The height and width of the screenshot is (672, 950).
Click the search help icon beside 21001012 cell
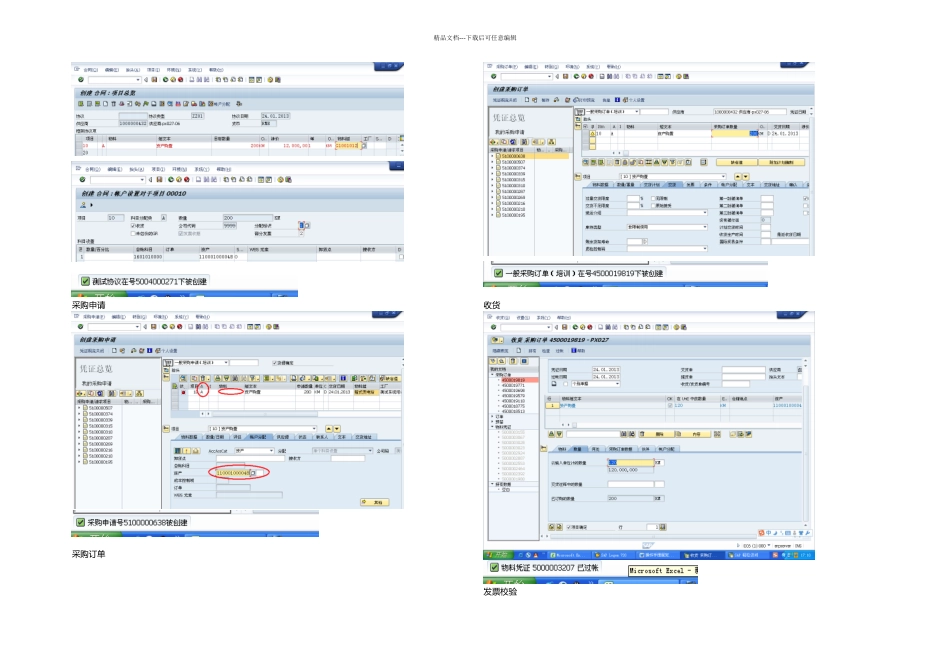pyautogui.click(x=364, y=145)
